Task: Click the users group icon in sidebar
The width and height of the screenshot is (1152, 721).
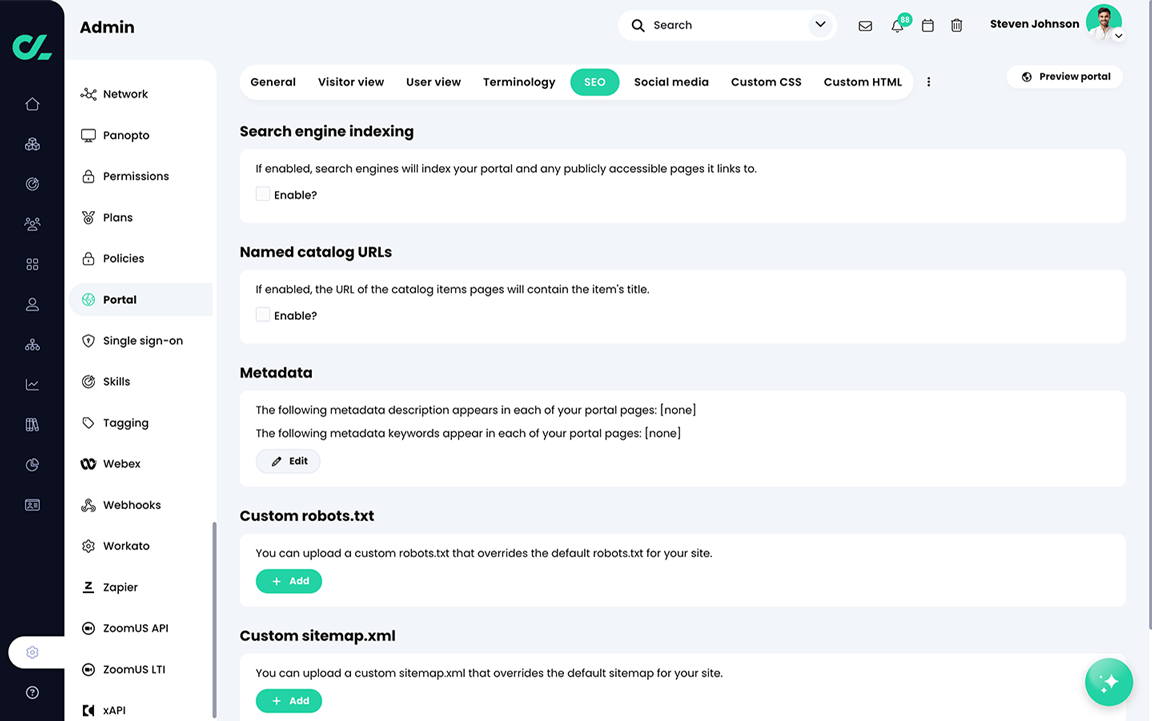Action: point(32,223)
